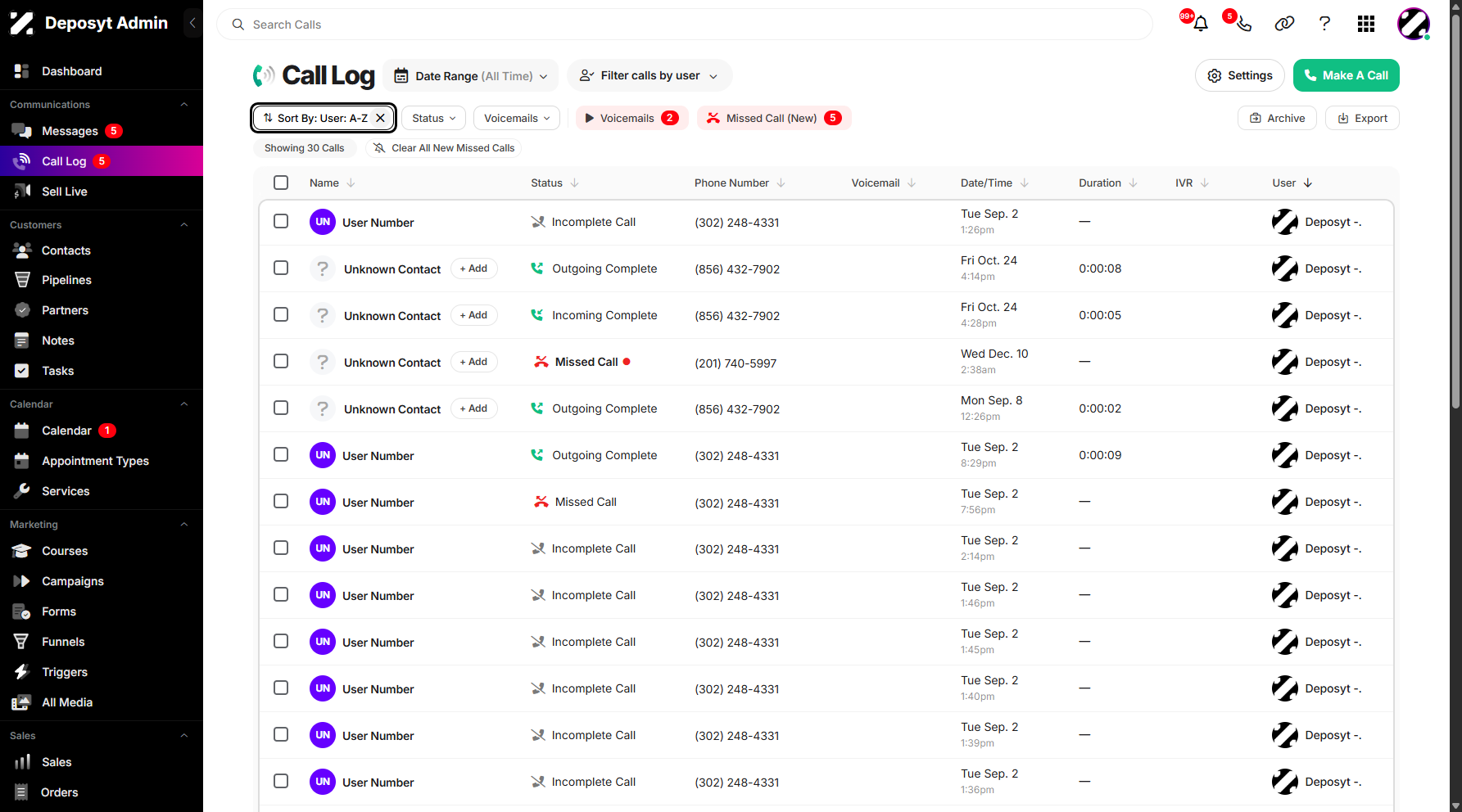Open Filter calls by user dropdown
1462x812 pixels.
coord(650,76)
